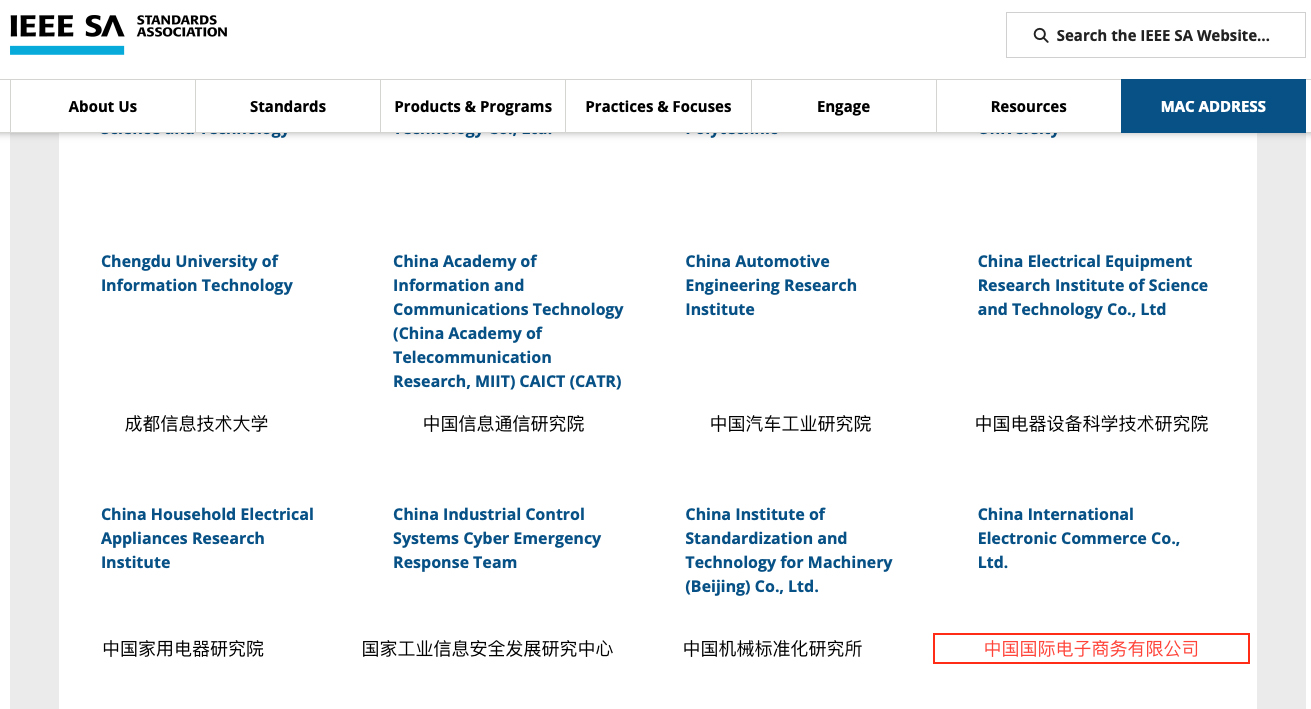
Task: Open the About Us menu
Action: pos(103,106)
